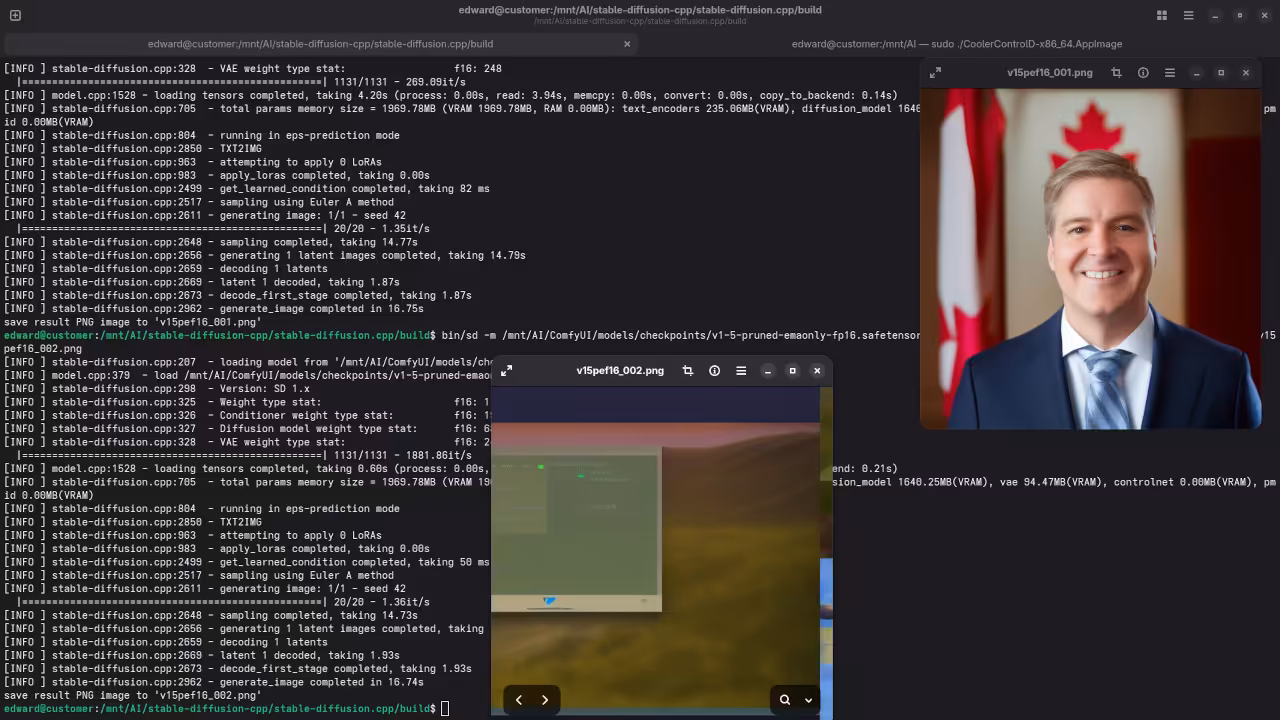Open the zoom level dropdown in v15pef16_002.png viewer
This screenshot has height=720, width=1280.
[x=809, y=699]
